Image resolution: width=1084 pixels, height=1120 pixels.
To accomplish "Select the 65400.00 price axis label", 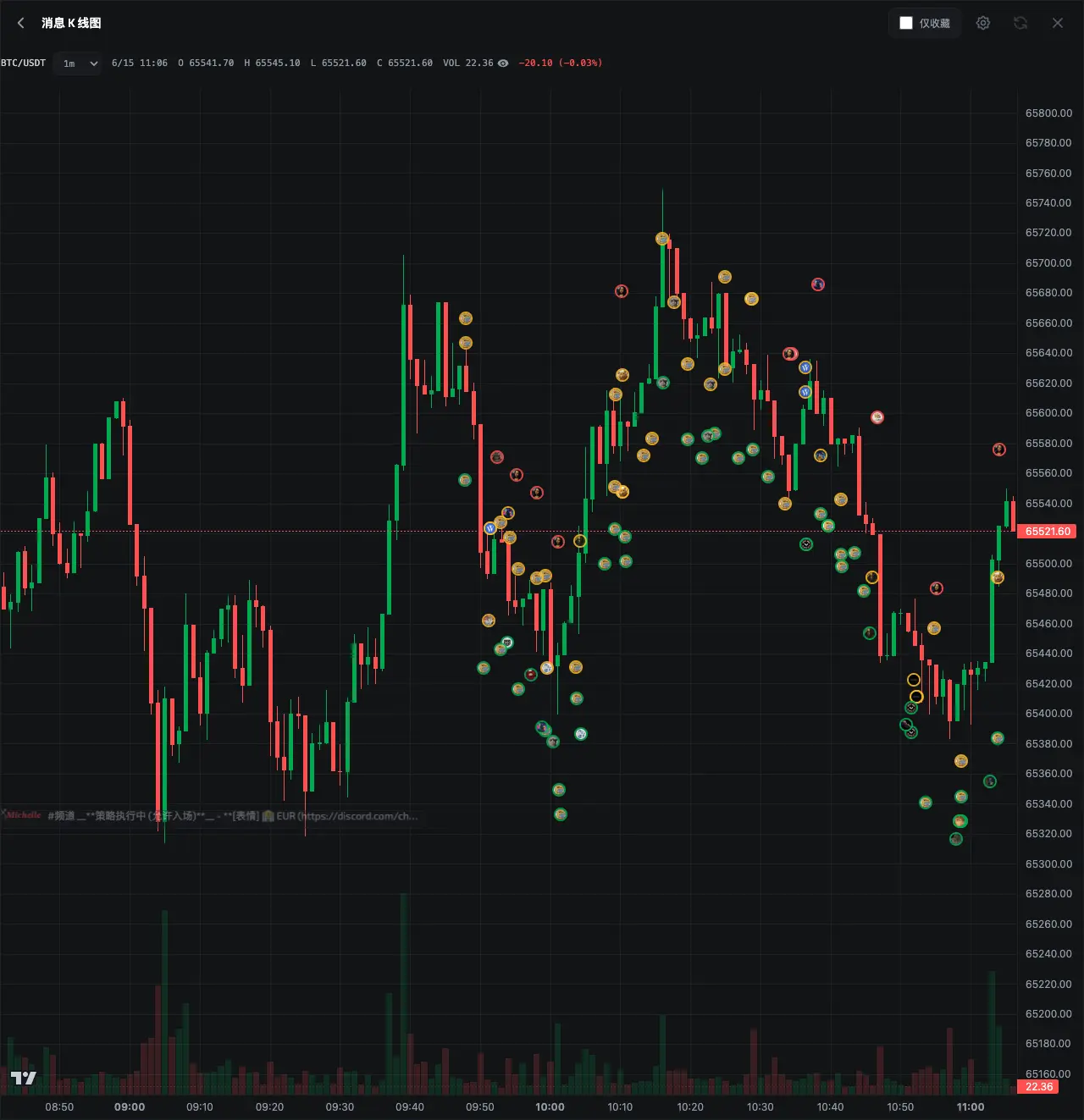I will (x=1048, y=714).
